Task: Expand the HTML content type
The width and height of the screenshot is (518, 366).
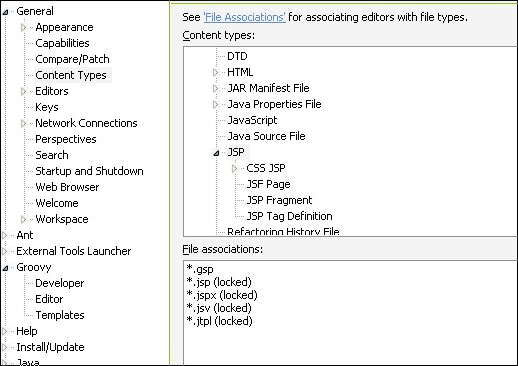Action: coord(215,72)
